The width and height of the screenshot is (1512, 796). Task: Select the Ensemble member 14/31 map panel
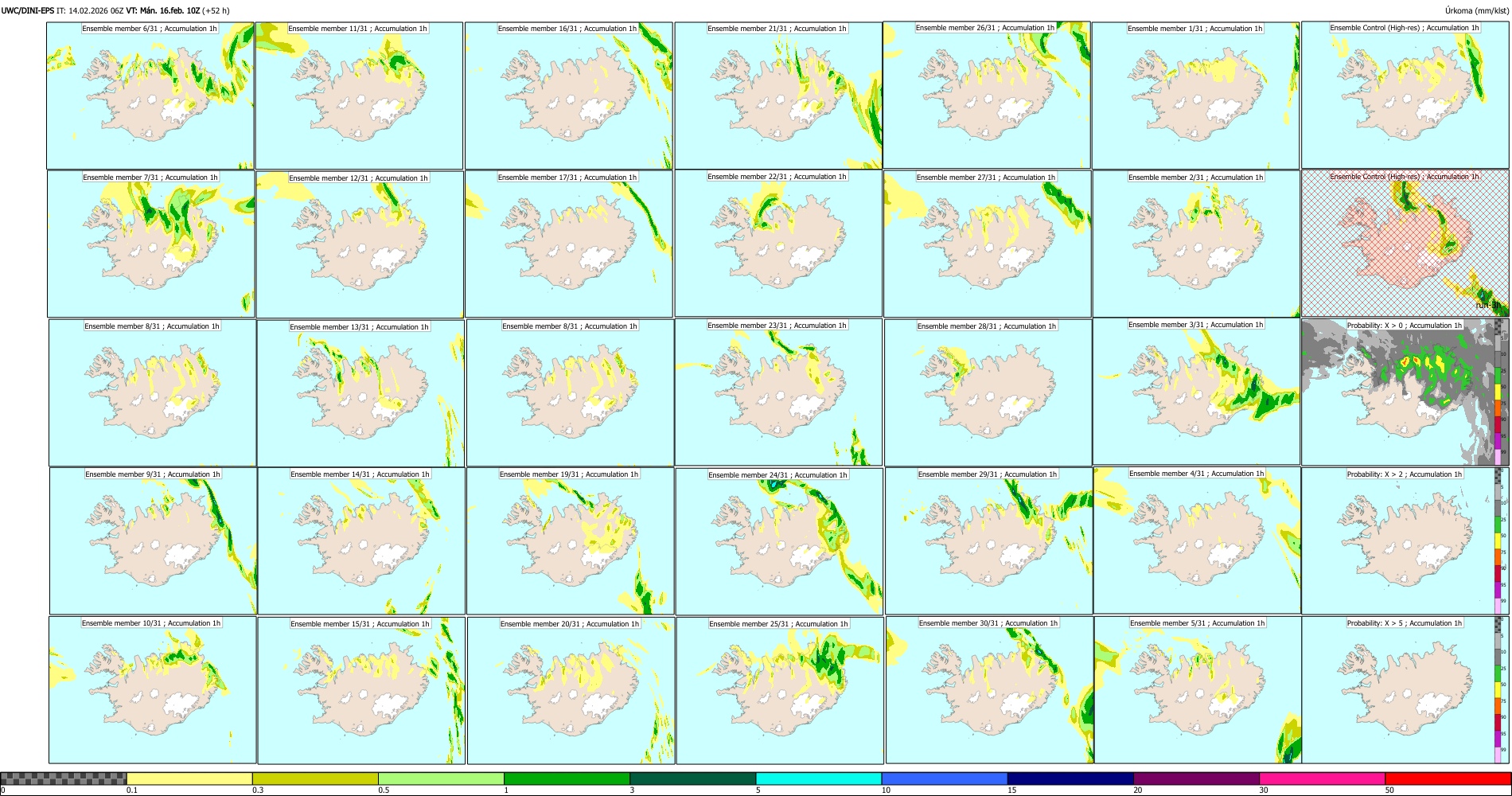tap(360, 540)
